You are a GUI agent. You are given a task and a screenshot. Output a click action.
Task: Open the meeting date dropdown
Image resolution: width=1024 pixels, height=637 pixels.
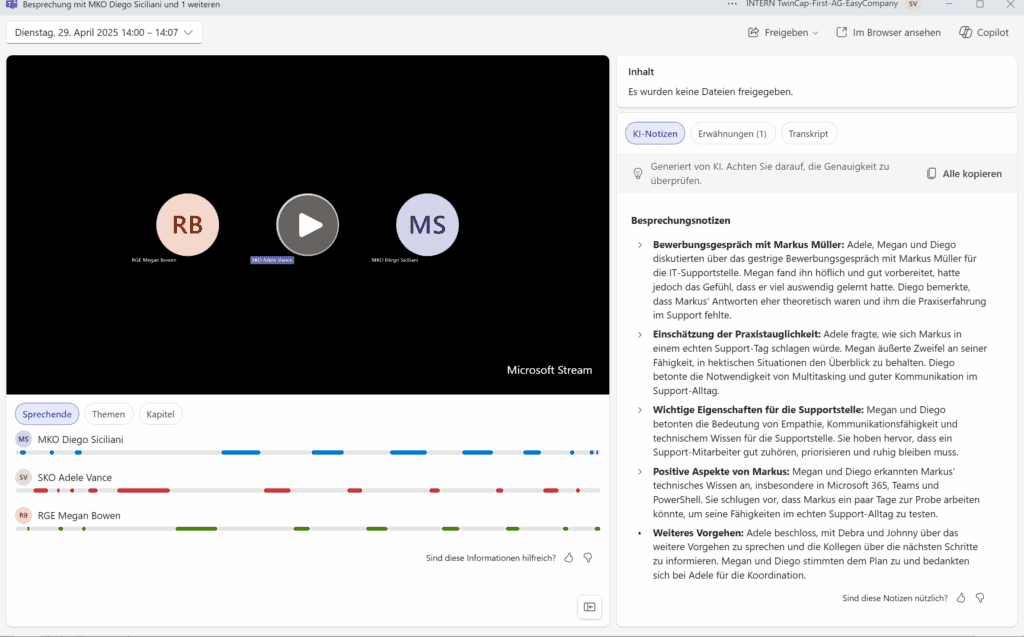point(104,32)
